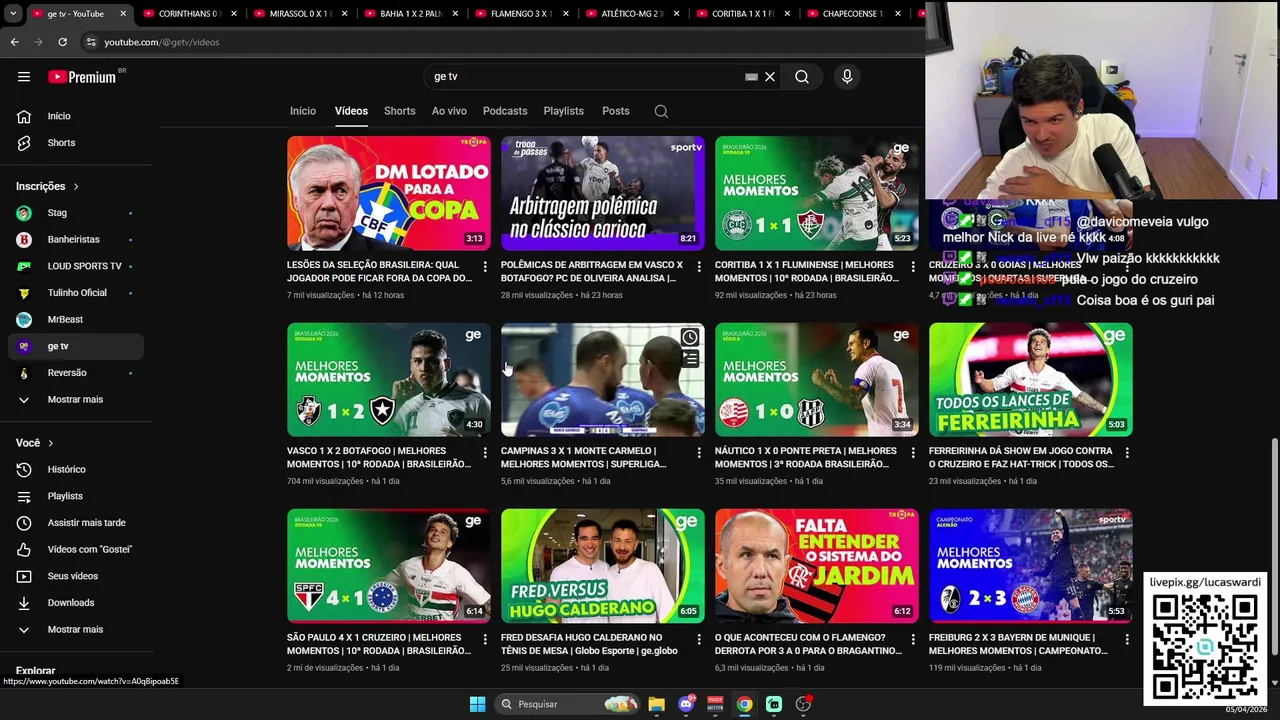Open the on-screen keyboard icon in search
The width and height of the screenshot is (1280, 720).
(751, 76)
